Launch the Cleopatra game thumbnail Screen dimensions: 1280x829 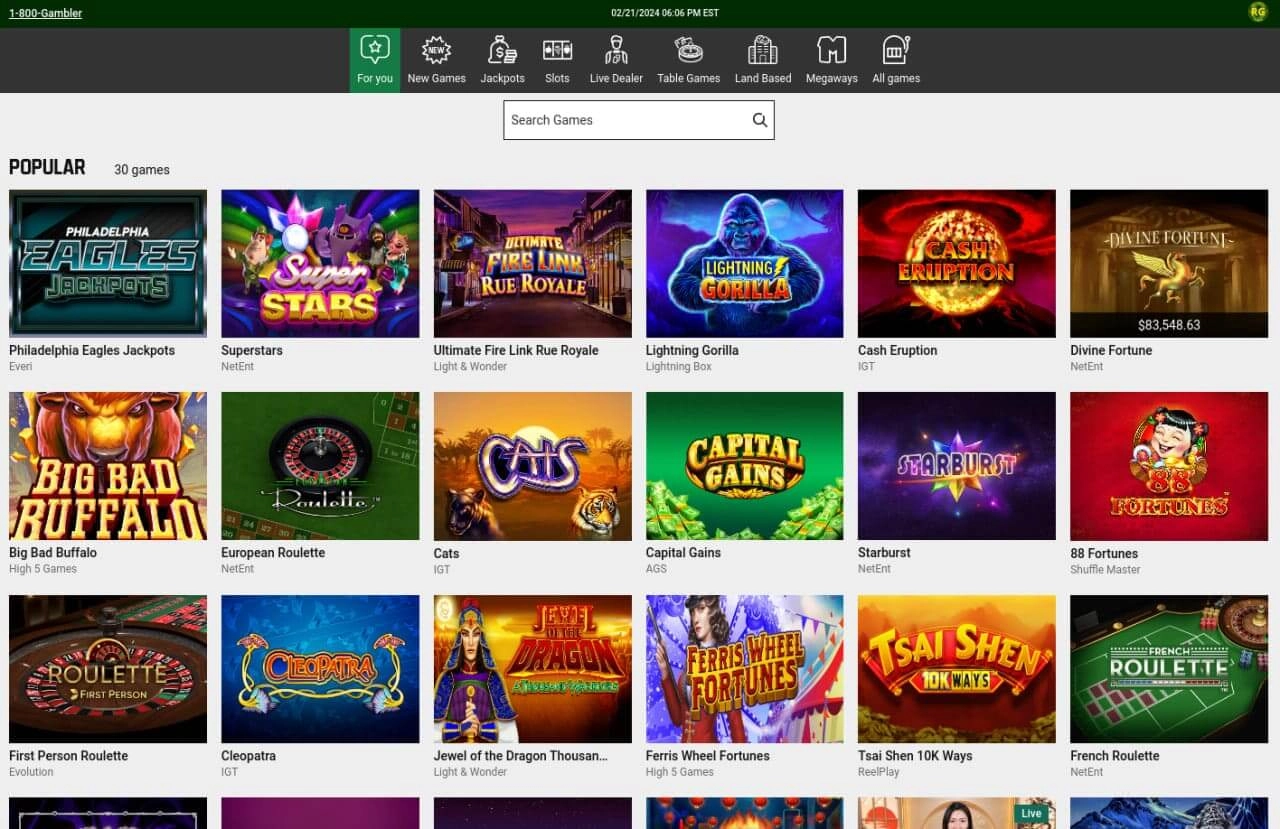pyautogui.click(x=320, y=669)
